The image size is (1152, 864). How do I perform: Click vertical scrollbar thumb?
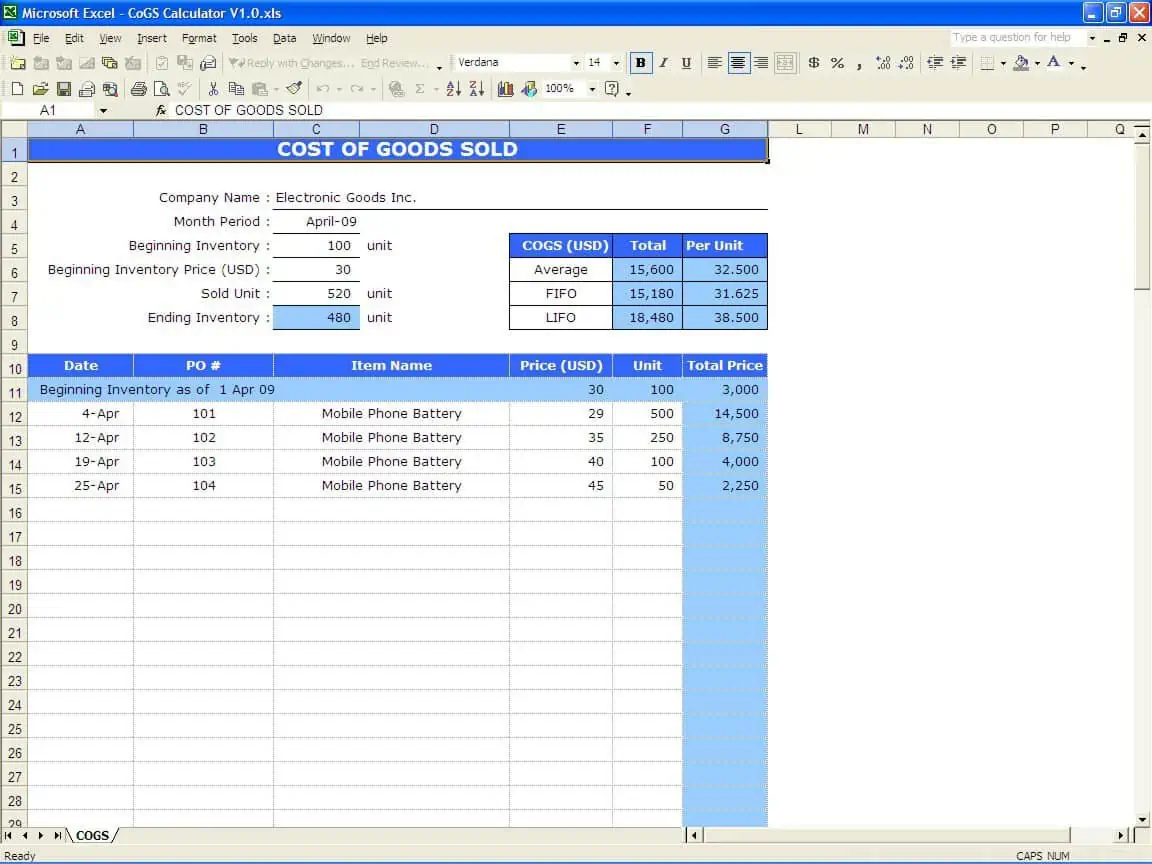tap(1142, 217)
